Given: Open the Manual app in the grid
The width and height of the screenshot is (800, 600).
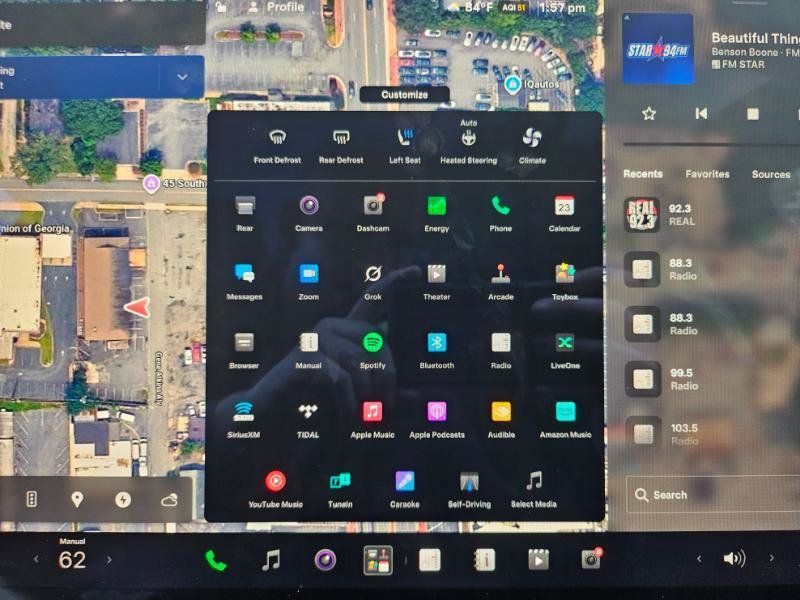Looking at the screenshot, I should point(309,343).
